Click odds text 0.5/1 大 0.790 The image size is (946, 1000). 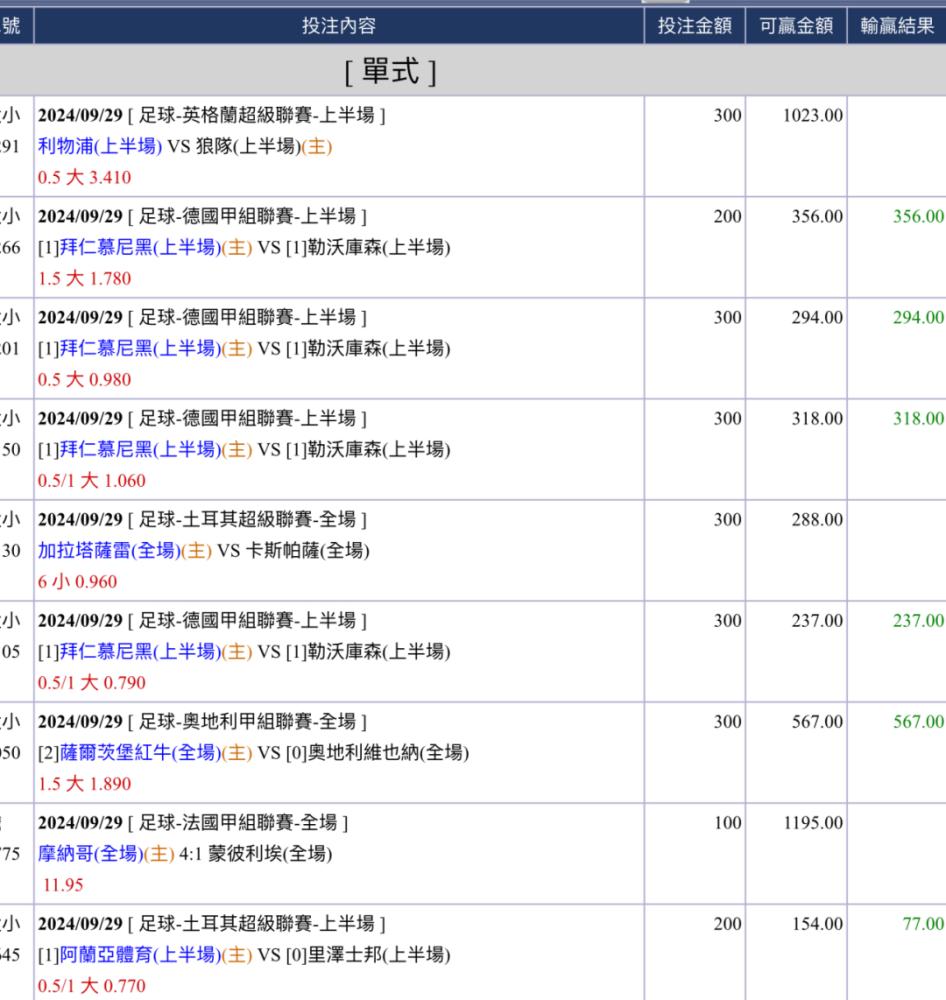pos(91,683)
